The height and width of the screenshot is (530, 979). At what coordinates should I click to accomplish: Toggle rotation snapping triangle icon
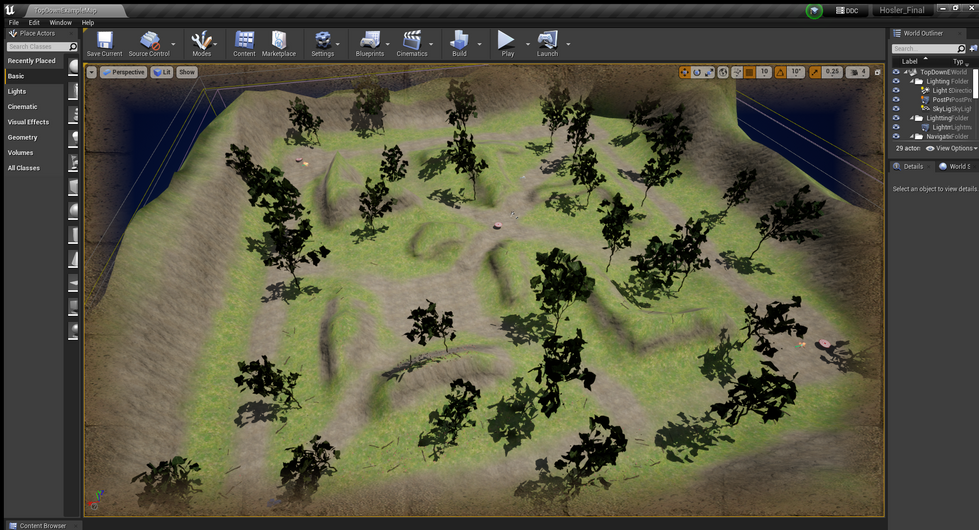point(780,72)
